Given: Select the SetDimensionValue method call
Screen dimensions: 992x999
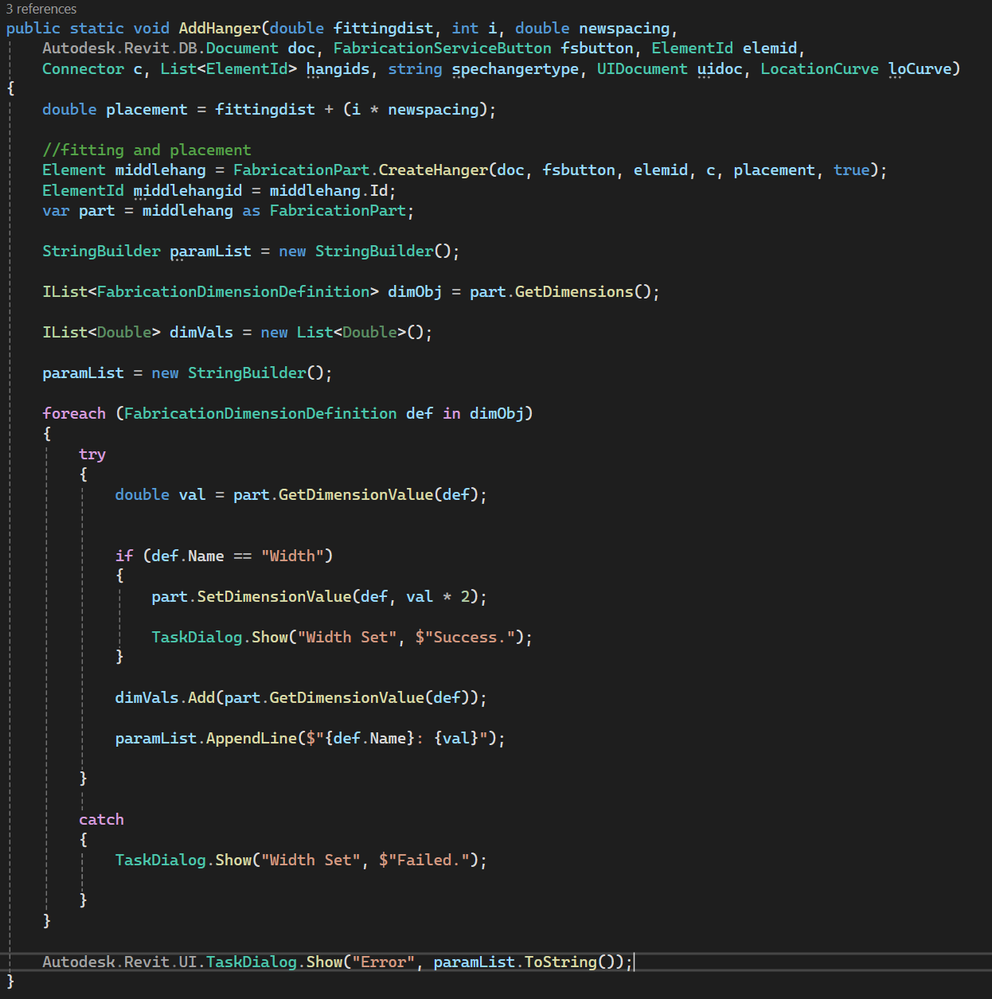Looking at the screenshot, I should coord(274,597).
